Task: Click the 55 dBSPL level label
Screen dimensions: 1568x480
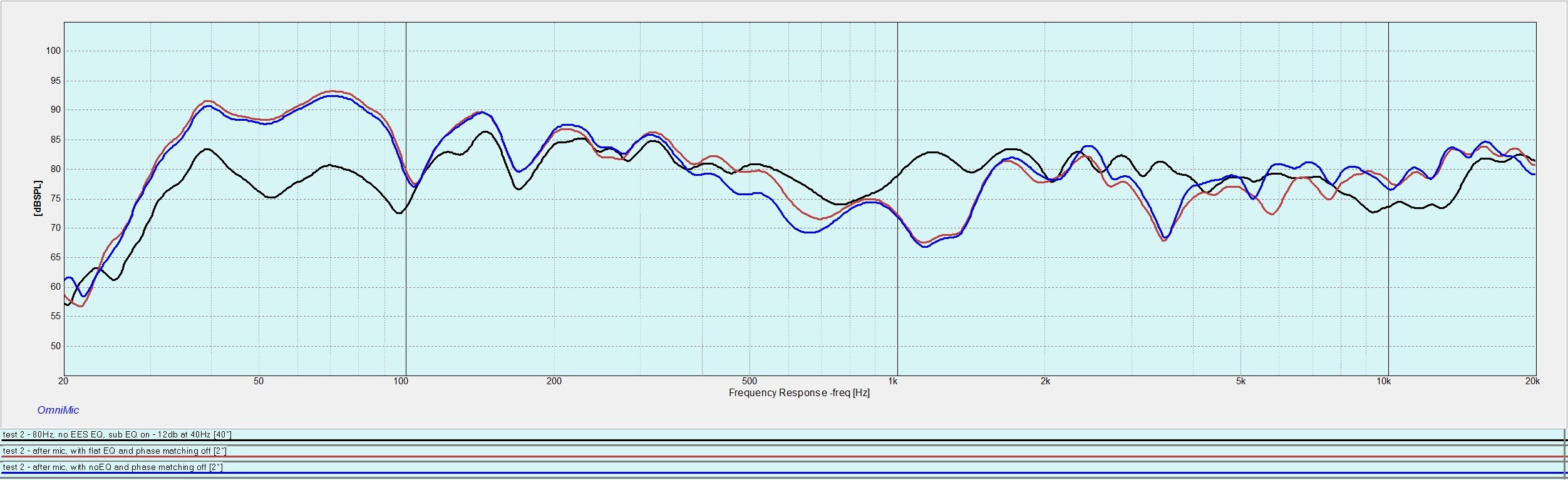Action: (x=56, y=316)
